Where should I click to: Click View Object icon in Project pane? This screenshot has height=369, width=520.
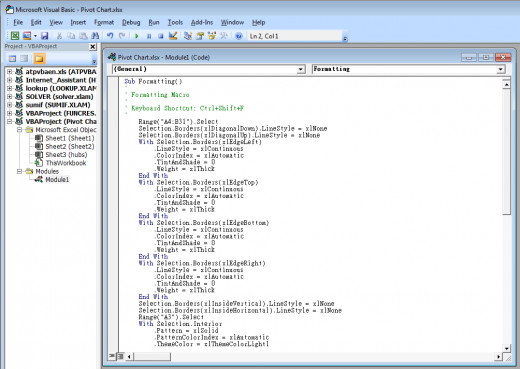[24, 59]
